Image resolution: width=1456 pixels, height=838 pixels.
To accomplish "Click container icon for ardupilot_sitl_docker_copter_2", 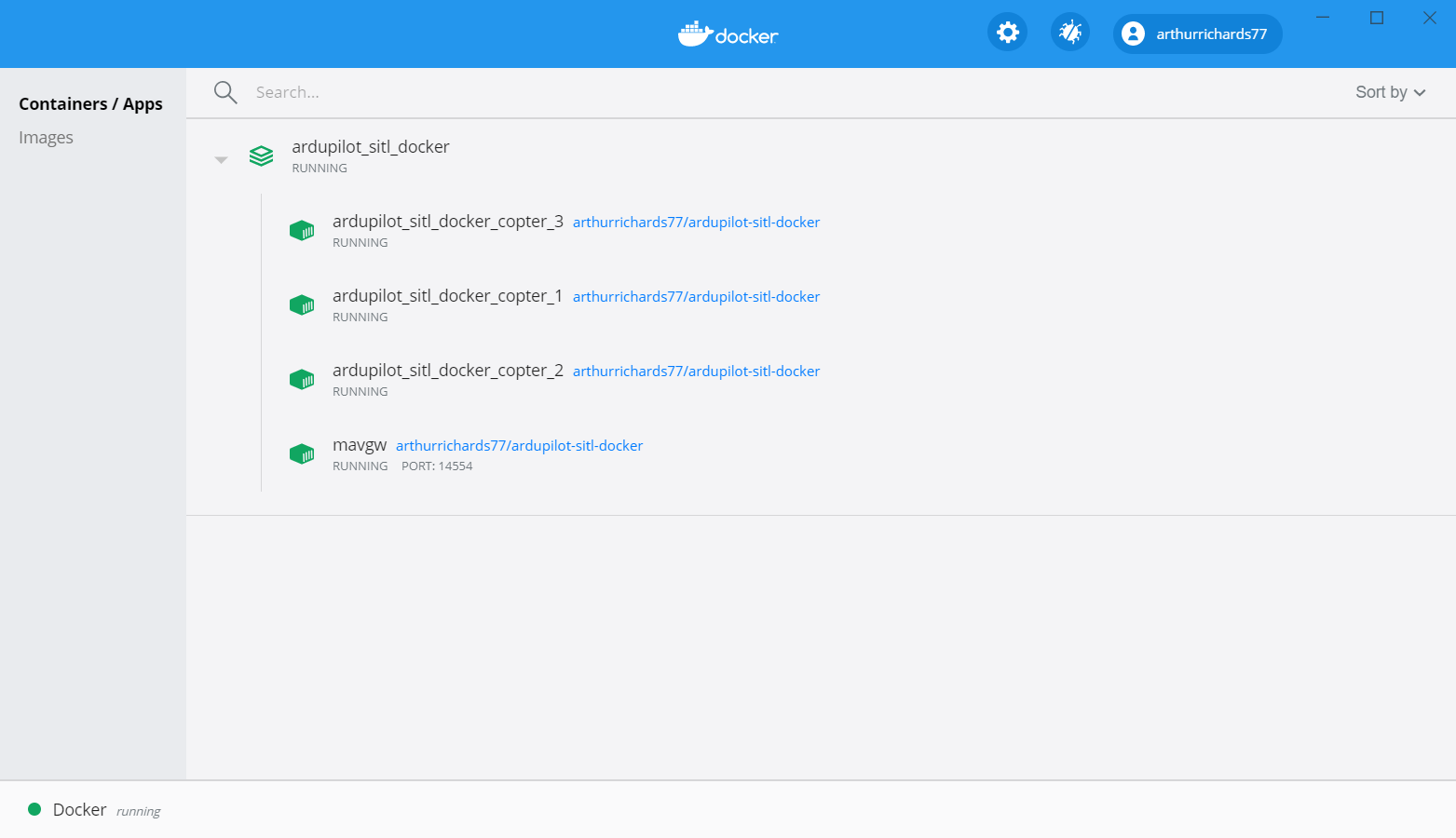I will click(302, 380).
